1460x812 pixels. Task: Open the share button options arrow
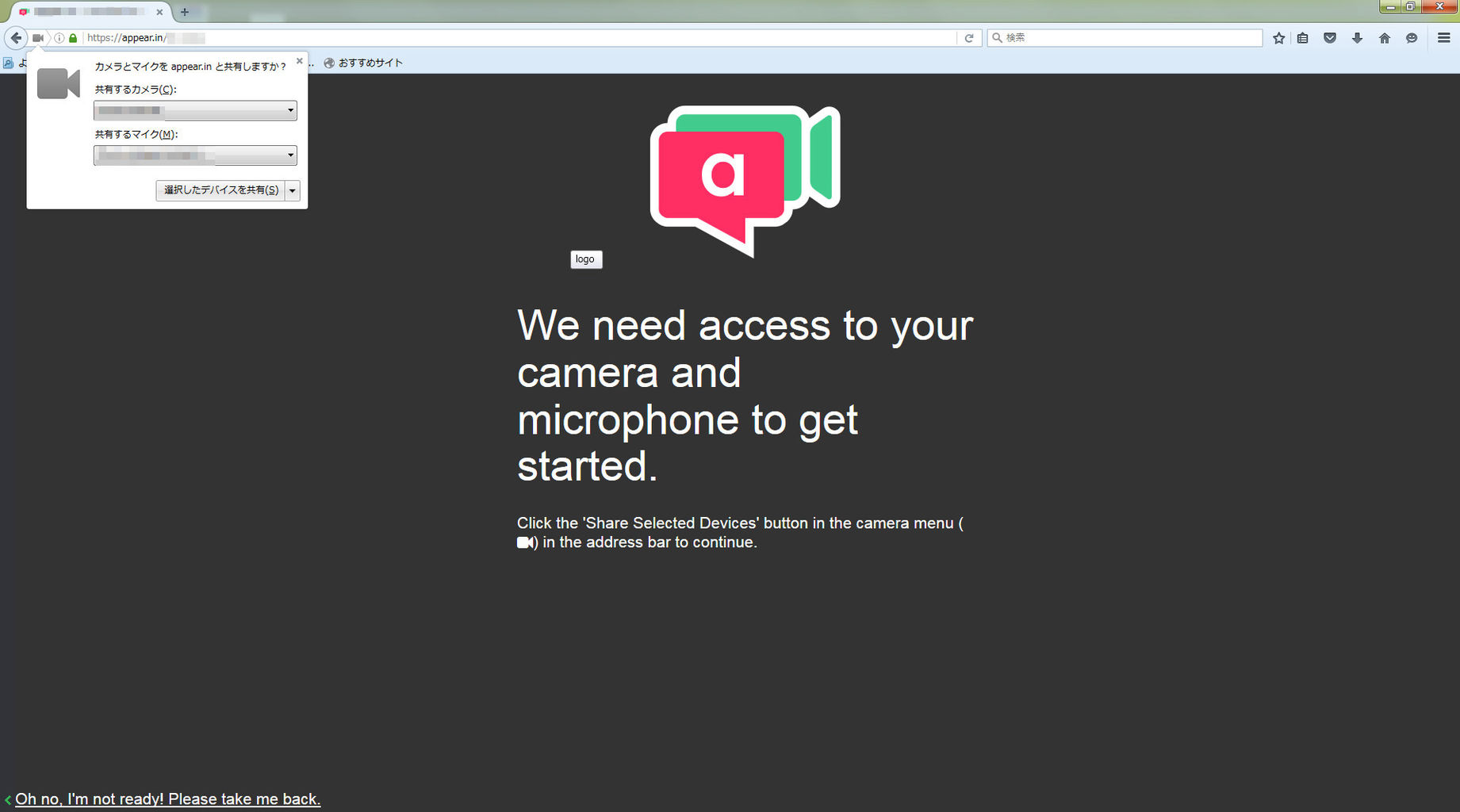tap(293, 190)
